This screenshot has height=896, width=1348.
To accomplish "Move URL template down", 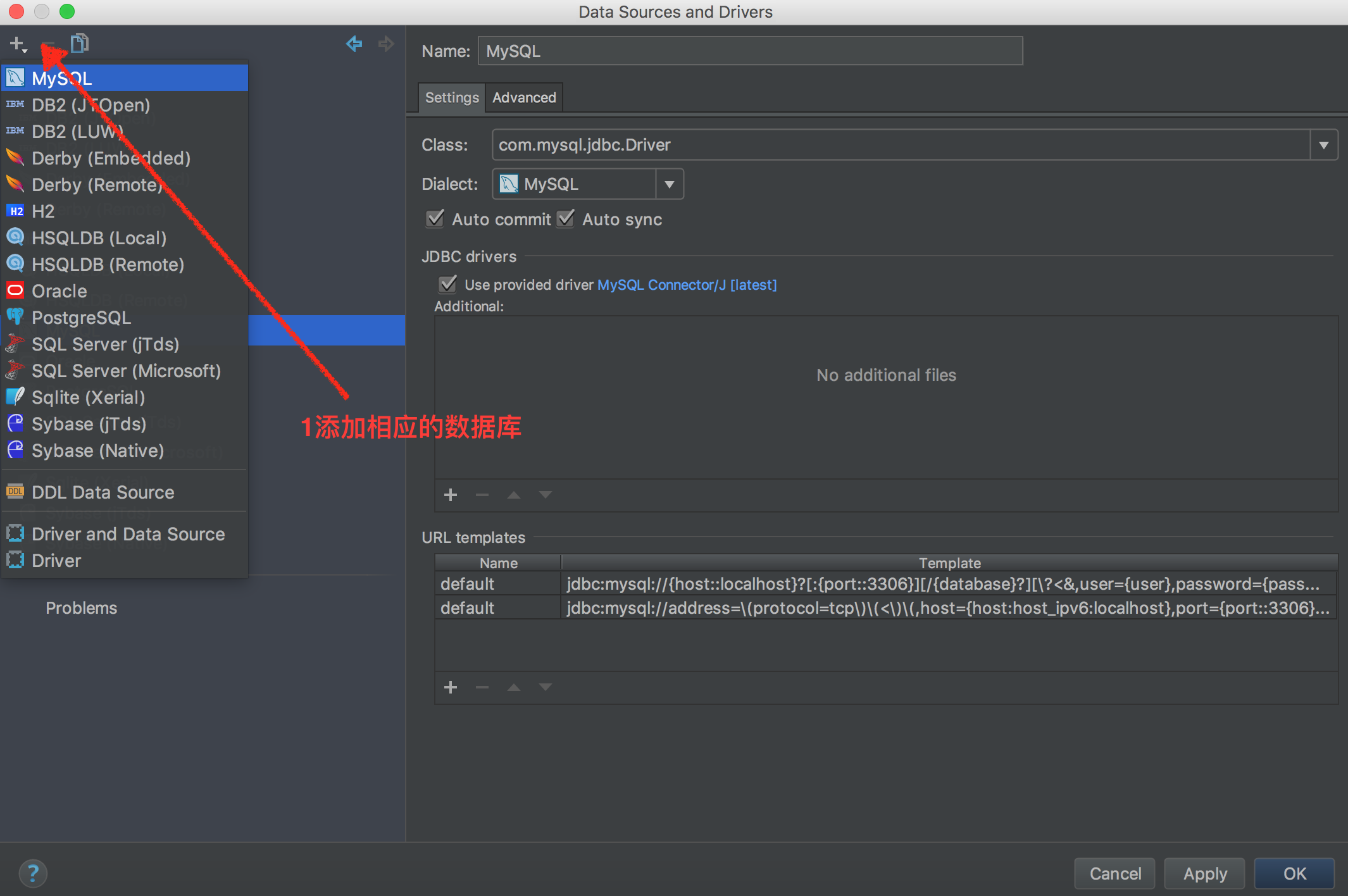I will point(546,687).
